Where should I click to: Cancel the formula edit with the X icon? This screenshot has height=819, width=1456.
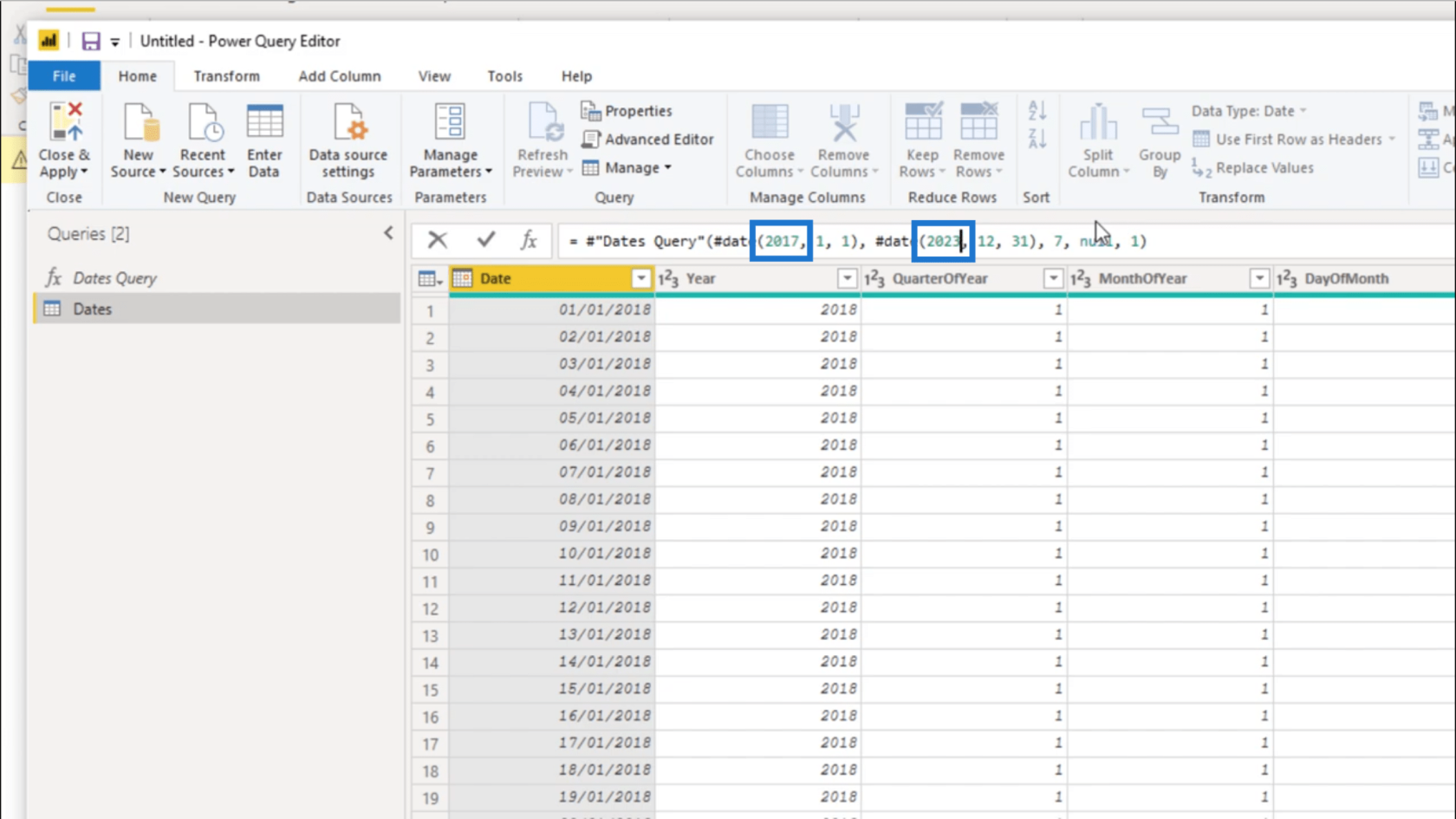438,240
